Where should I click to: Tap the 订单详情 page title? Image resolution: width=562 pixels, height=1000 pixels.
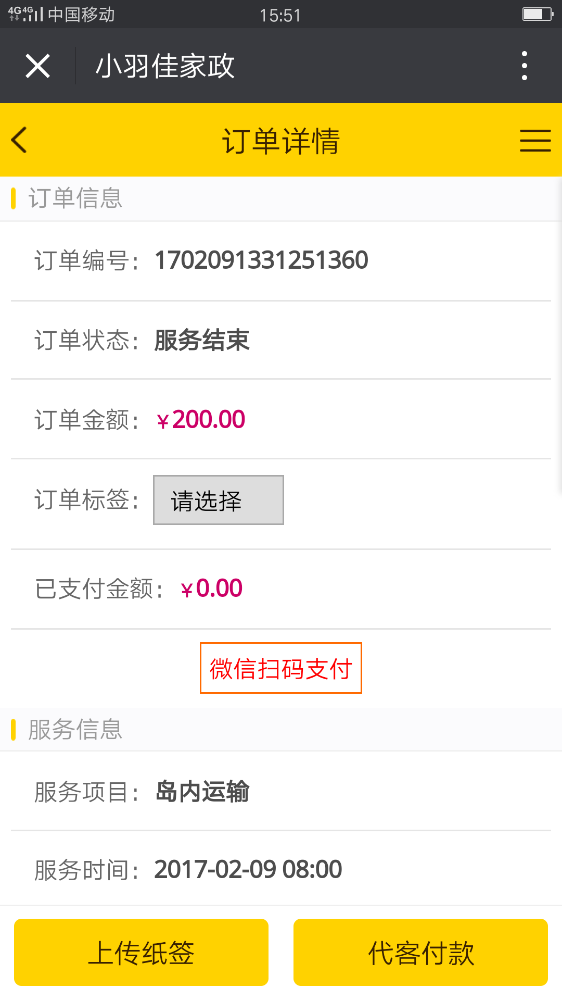point(281,140)
